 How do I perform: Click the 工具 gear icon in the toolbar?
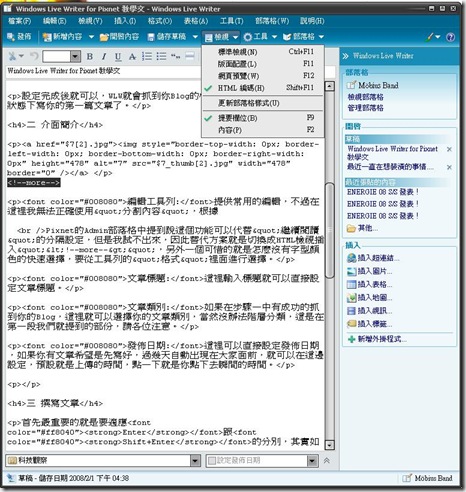(247, 37)
